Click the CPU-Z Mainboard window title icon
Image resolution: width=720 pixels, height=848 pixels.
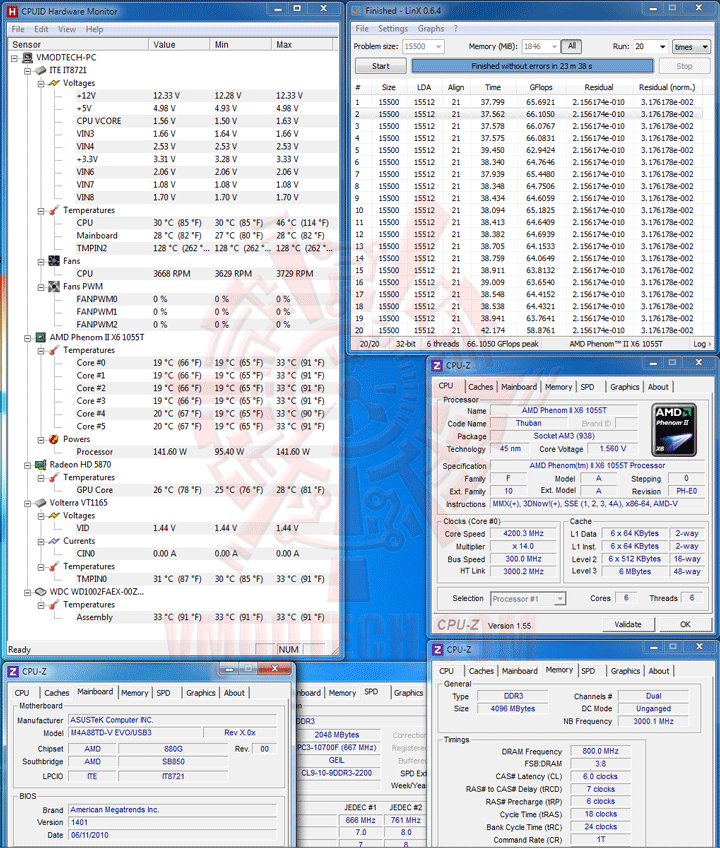(x=13, y=672)
